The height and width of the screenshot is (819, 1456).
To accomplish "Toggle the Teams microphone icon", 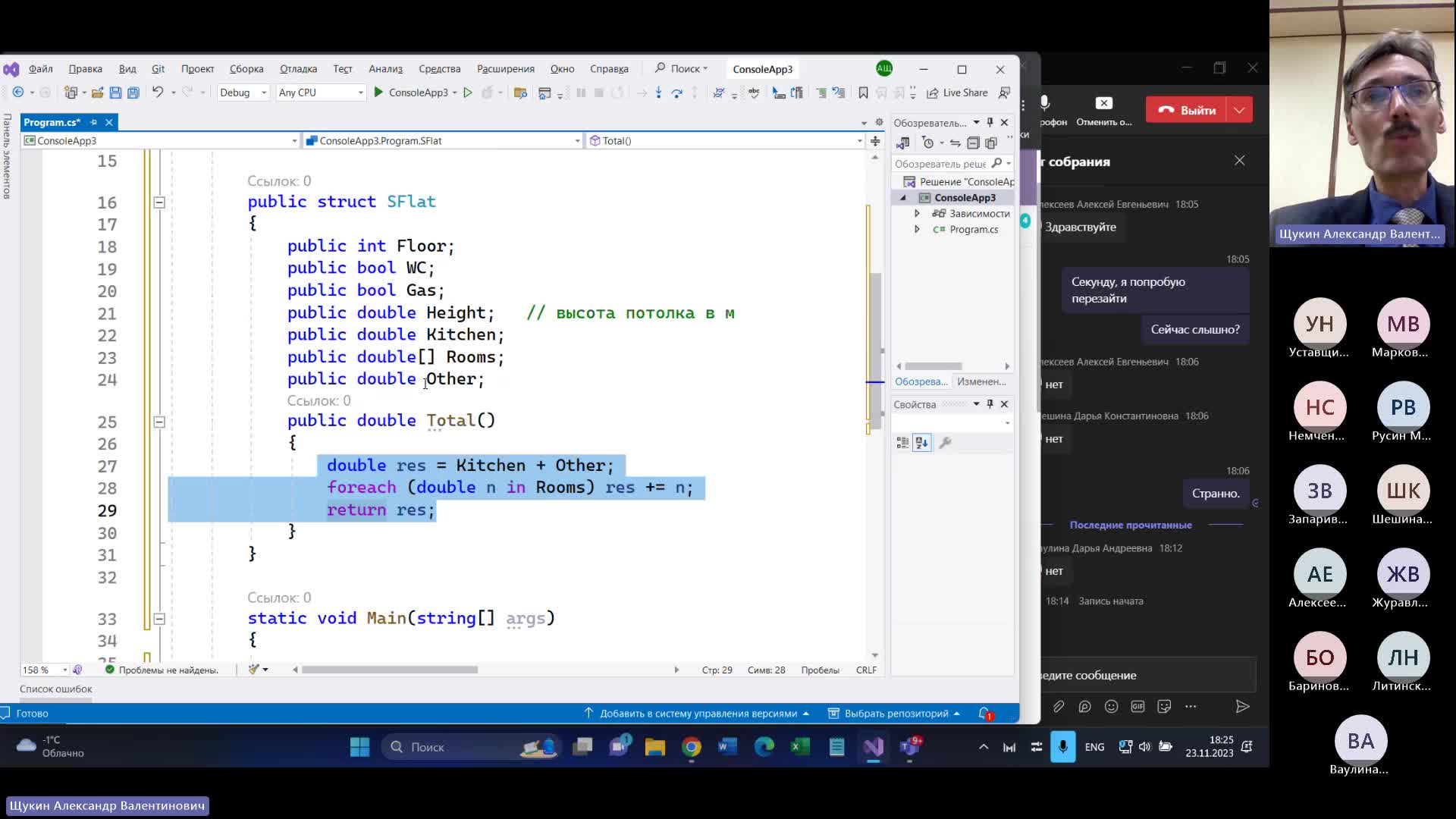I will [x=1045, y=102].
